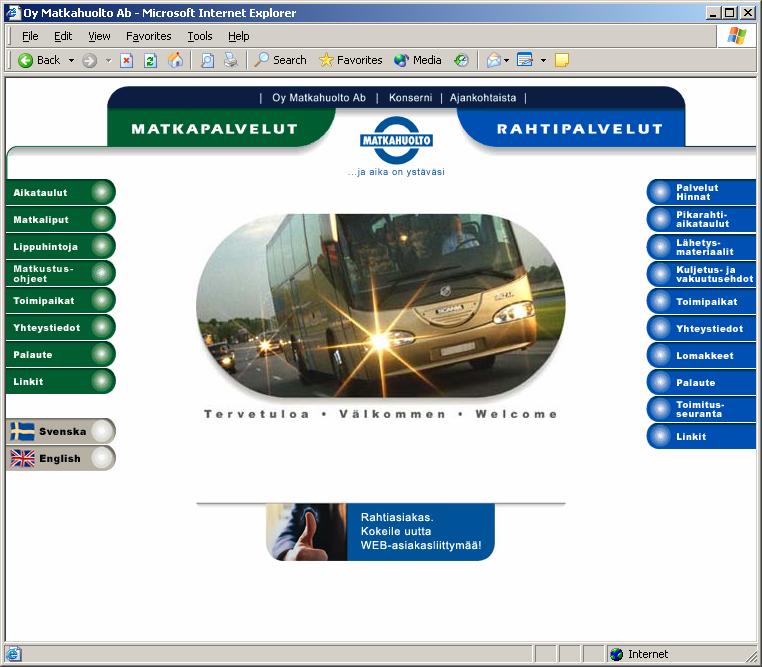Open the Tools menu

[x=200, y=36]
